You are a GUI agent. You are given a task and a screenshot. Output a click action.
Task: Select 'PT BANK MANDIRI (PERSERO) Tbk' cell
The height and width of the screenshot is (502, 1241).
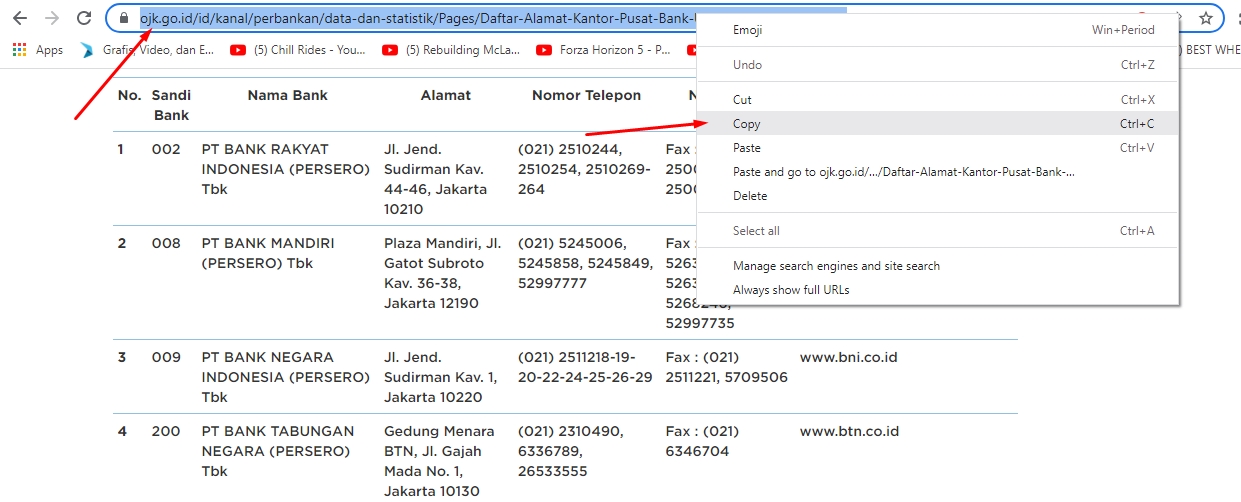268,253
